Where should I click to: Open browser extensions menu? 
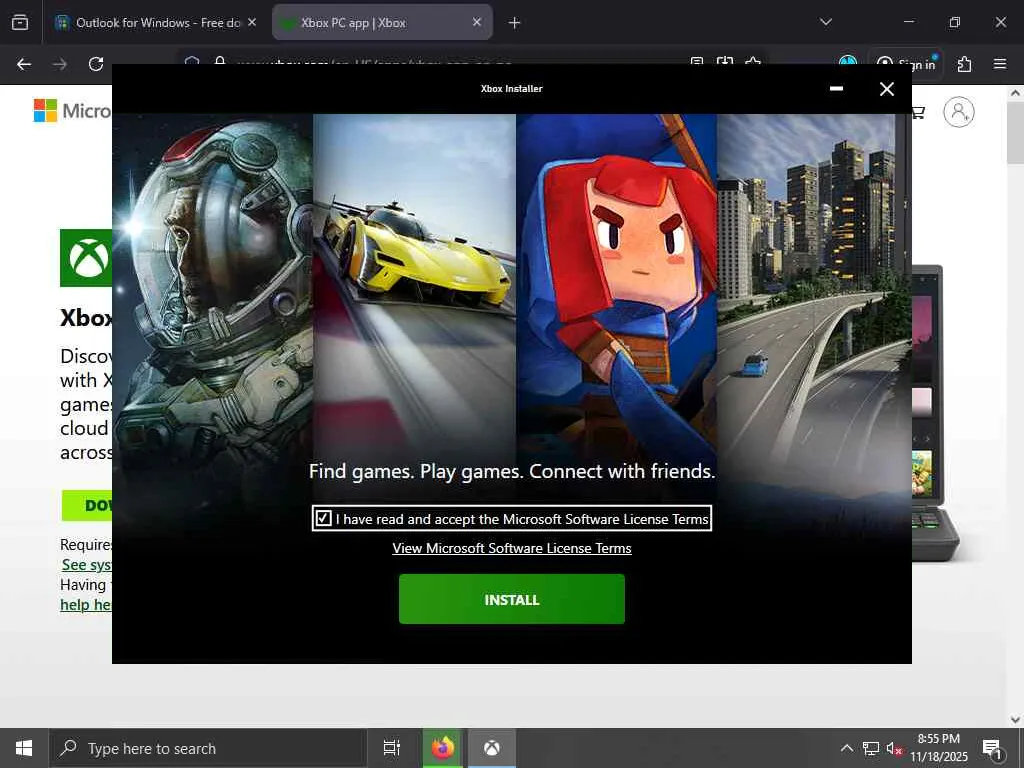coord(964,64)
